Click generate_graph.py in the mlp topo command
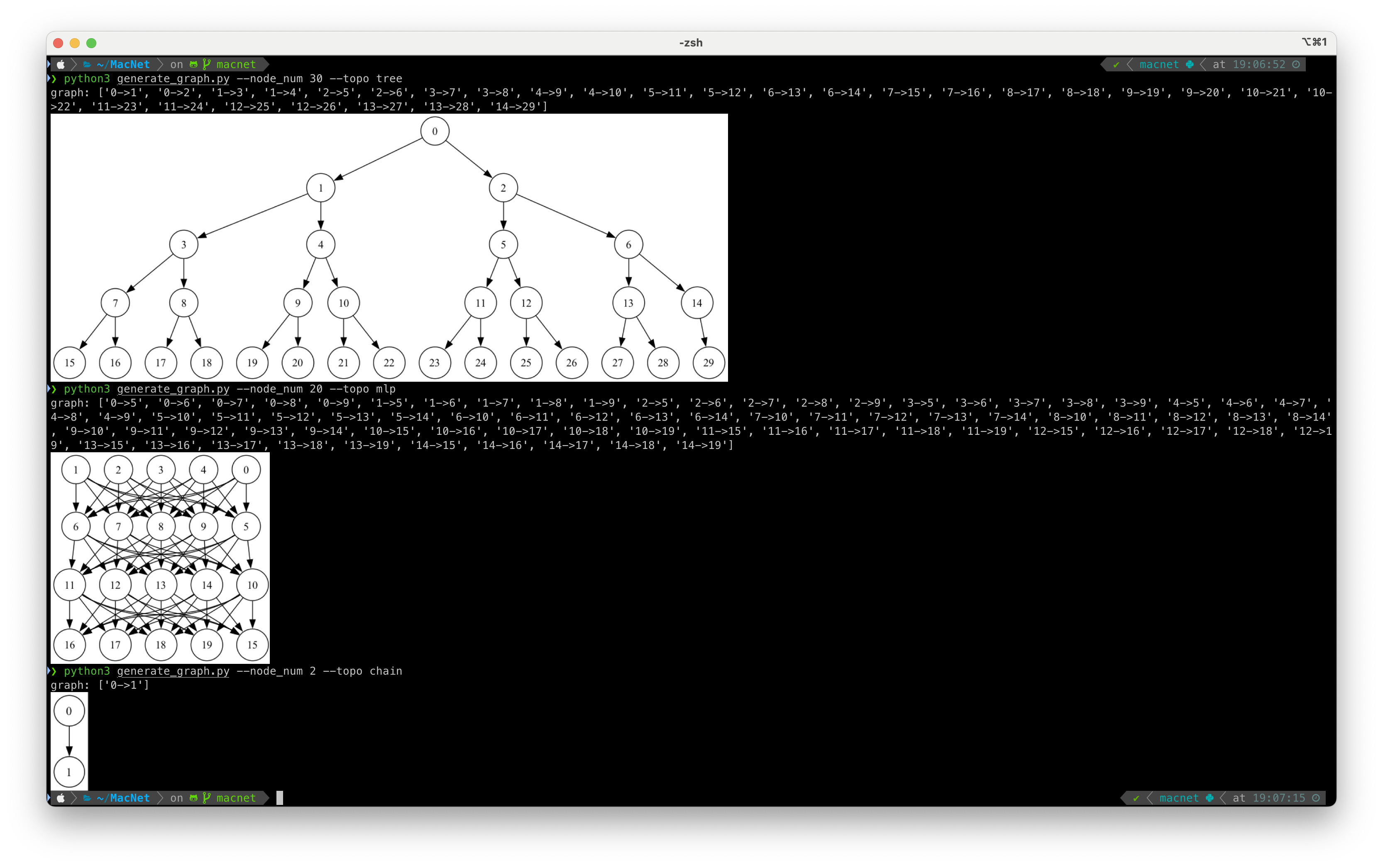The height and width of the screenshot is (868, 1383). pos(173,389)
